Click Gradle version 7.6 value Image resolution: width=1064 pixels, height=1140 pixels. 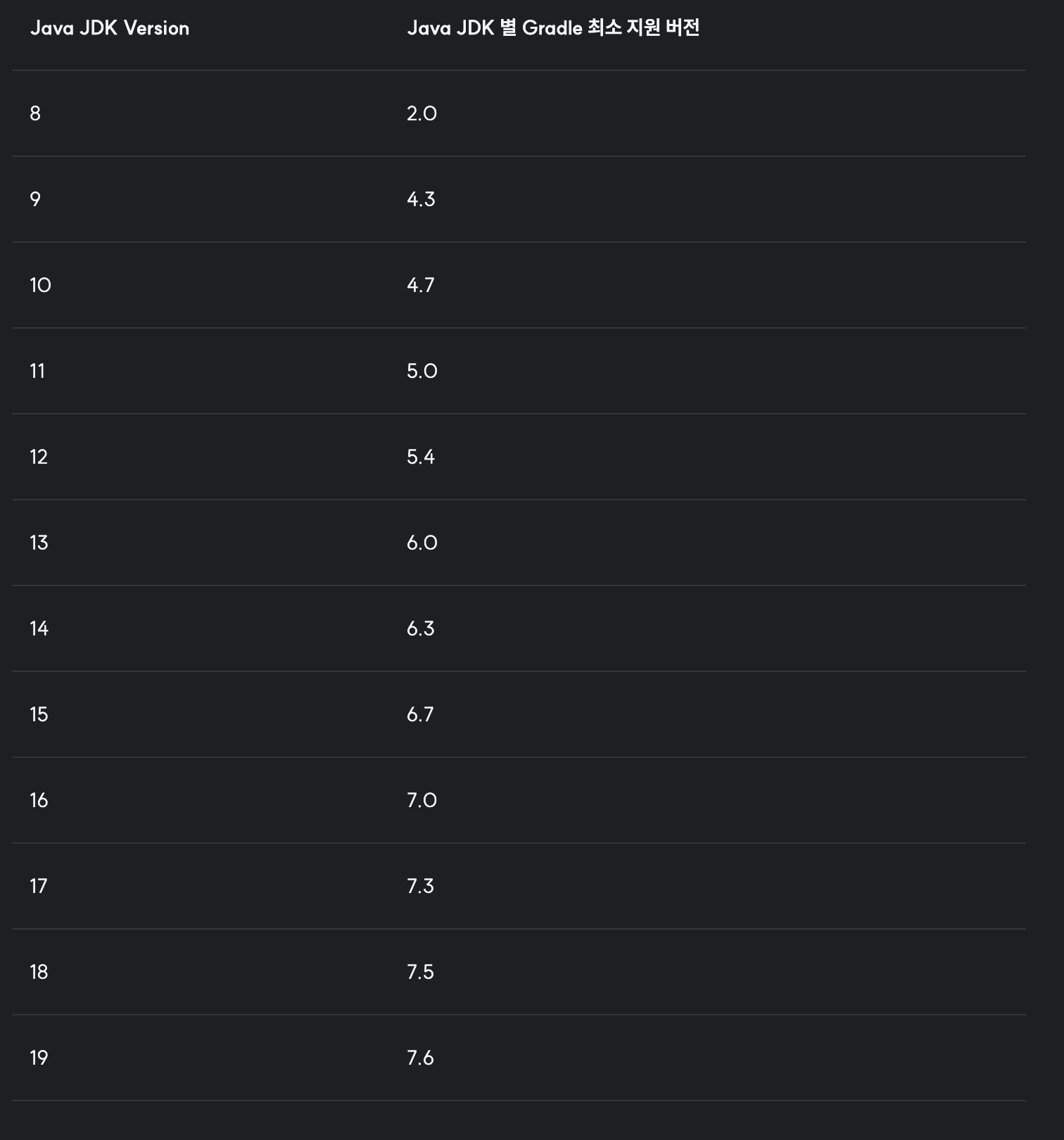[x=420, y=1058]
